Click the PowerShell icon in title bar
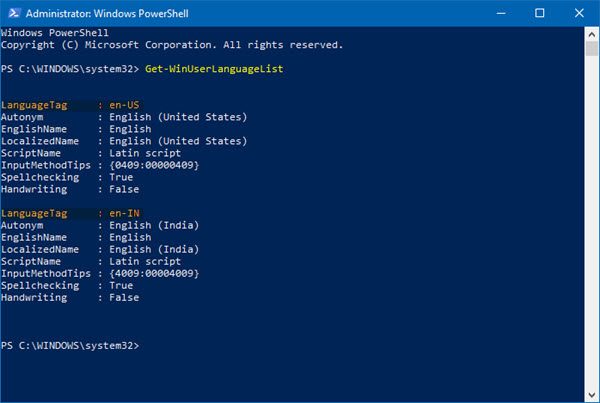Screen dimensions: 600x403 tap(13, 12)
